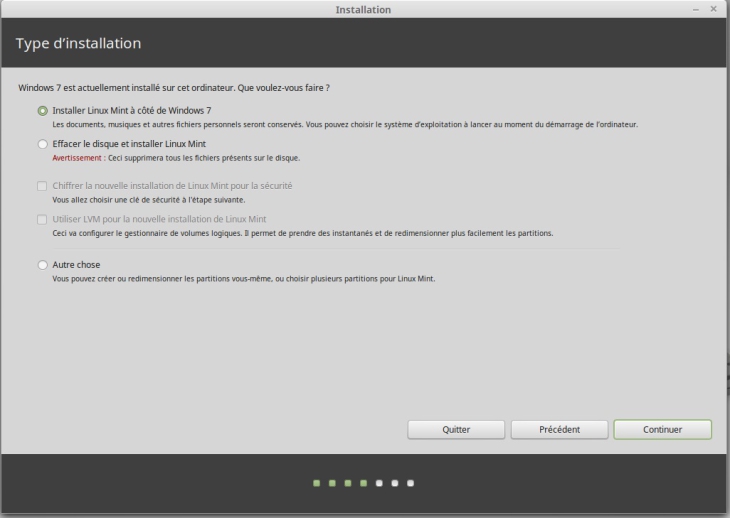Proceed with the Continuer button

(x=662, y=430)
